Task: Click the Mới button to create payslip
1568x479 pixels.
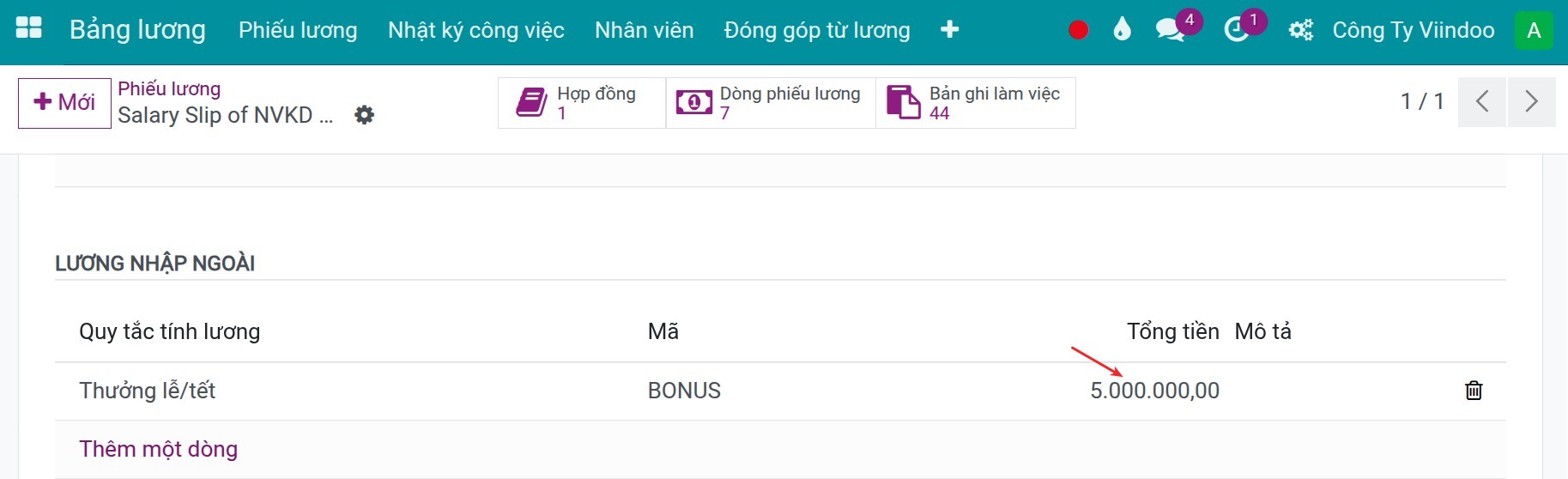Action: (x=64, y=103)
